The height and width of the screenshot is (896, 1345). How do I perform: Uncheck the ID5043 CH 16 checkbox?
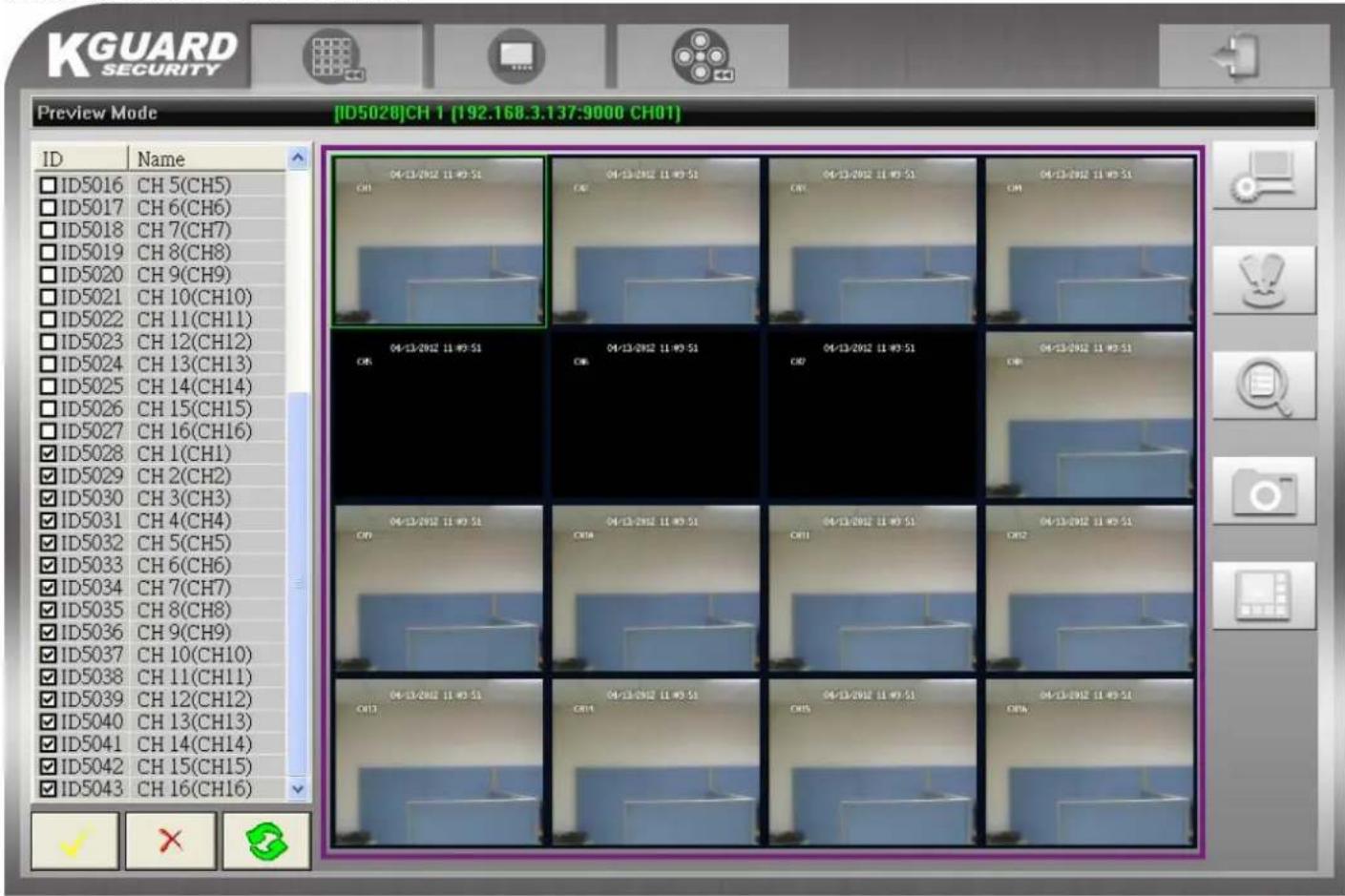click(x=48, y=789)
